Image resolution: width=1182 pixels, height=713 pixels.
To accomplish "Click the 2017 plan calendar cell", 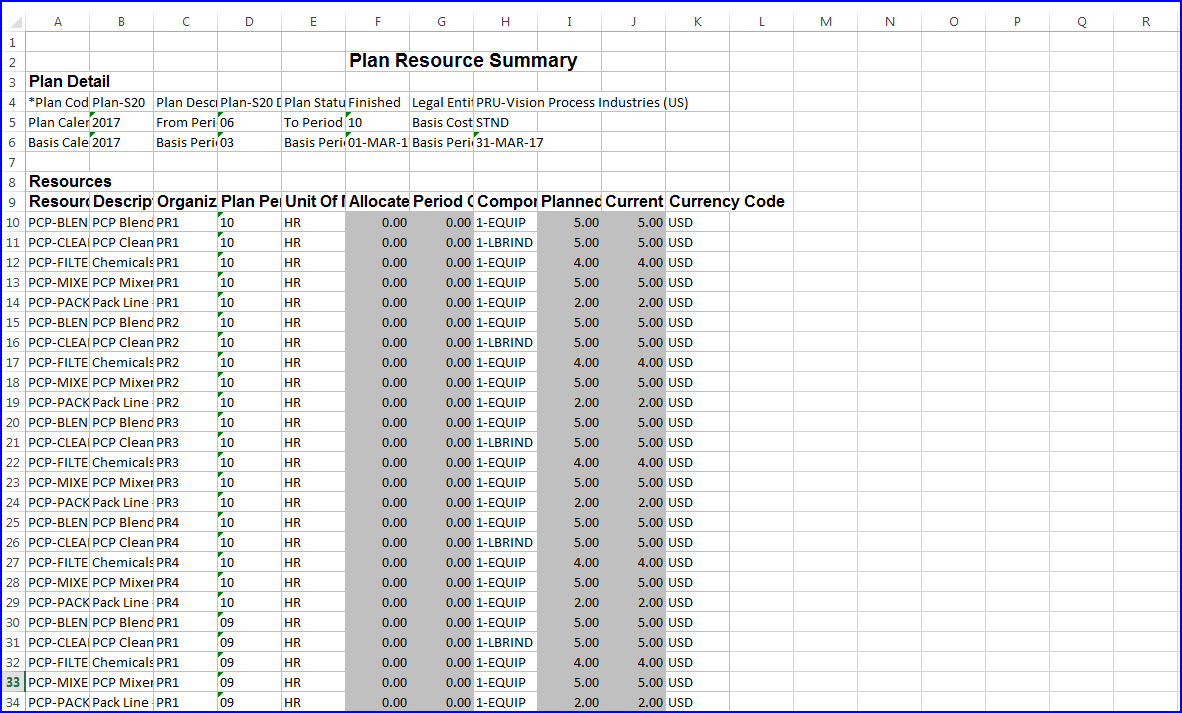I will click(x=121, y=122).
